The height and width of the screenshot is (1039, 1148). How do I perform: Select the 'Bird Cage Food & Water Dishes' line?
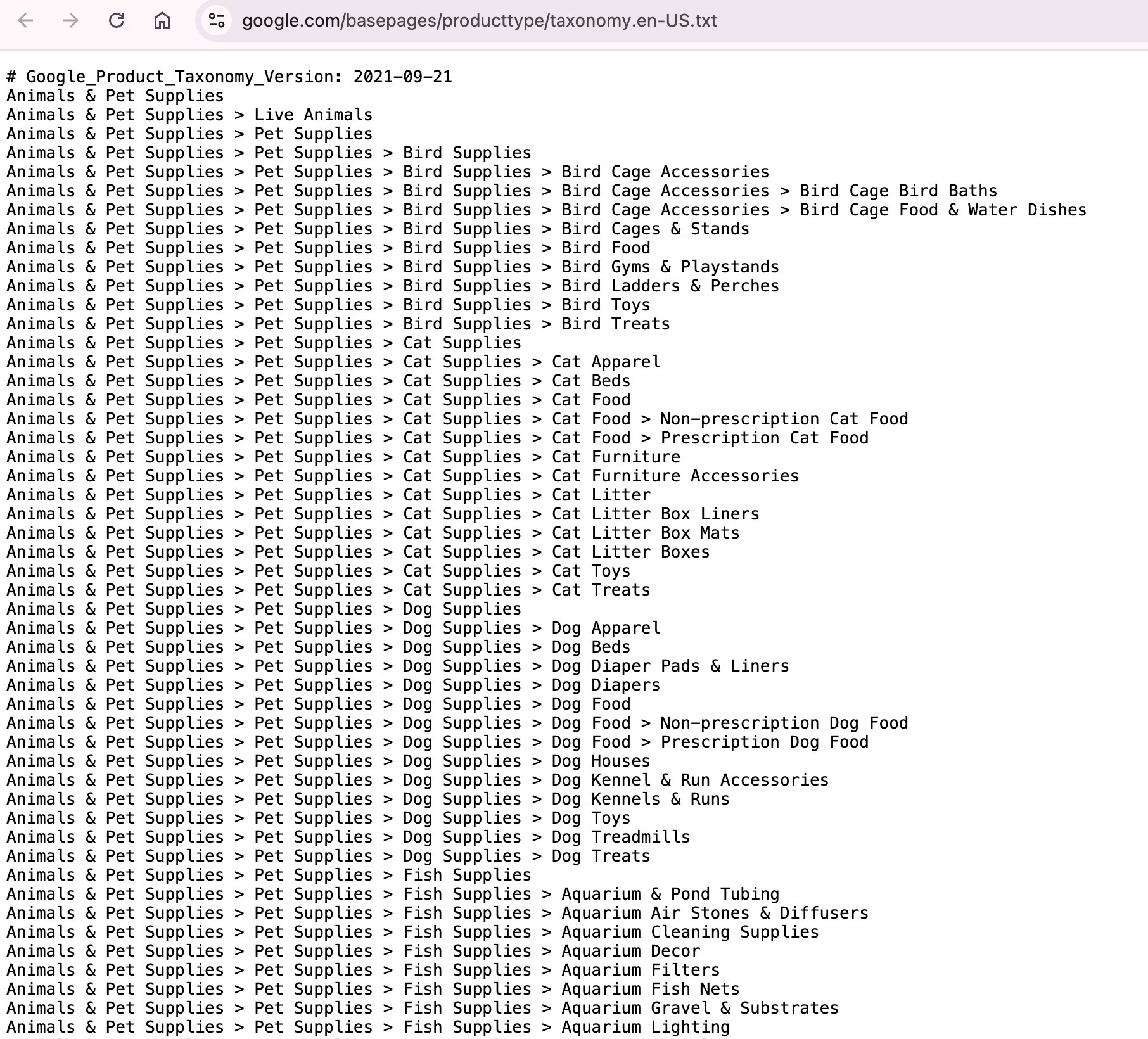pos(547,210)
